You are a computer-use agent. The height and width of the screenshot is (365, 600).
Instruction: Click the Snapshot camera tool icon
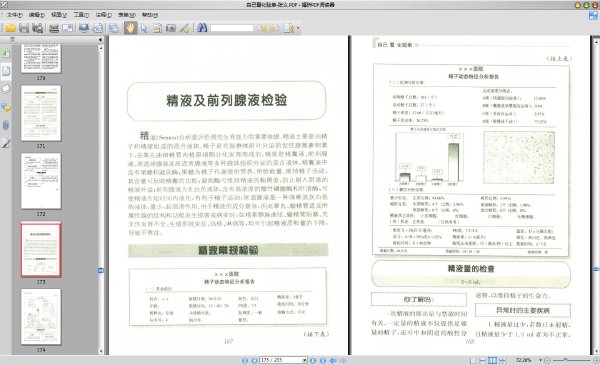click(x=171, y=28)
